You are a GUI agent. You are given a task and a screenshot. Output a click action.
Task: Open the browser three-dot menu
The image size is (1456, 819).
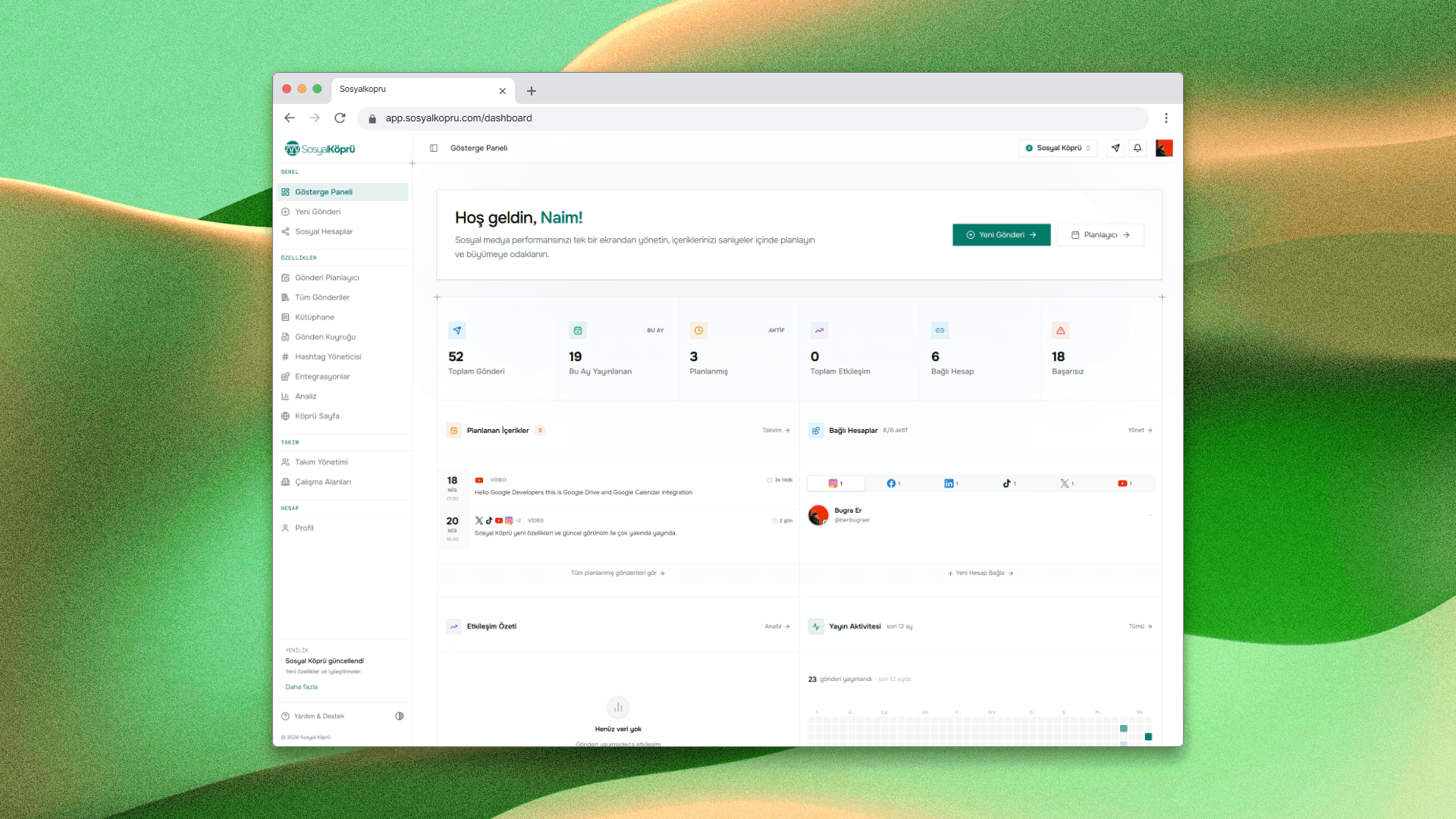(x=1166, y=118)
